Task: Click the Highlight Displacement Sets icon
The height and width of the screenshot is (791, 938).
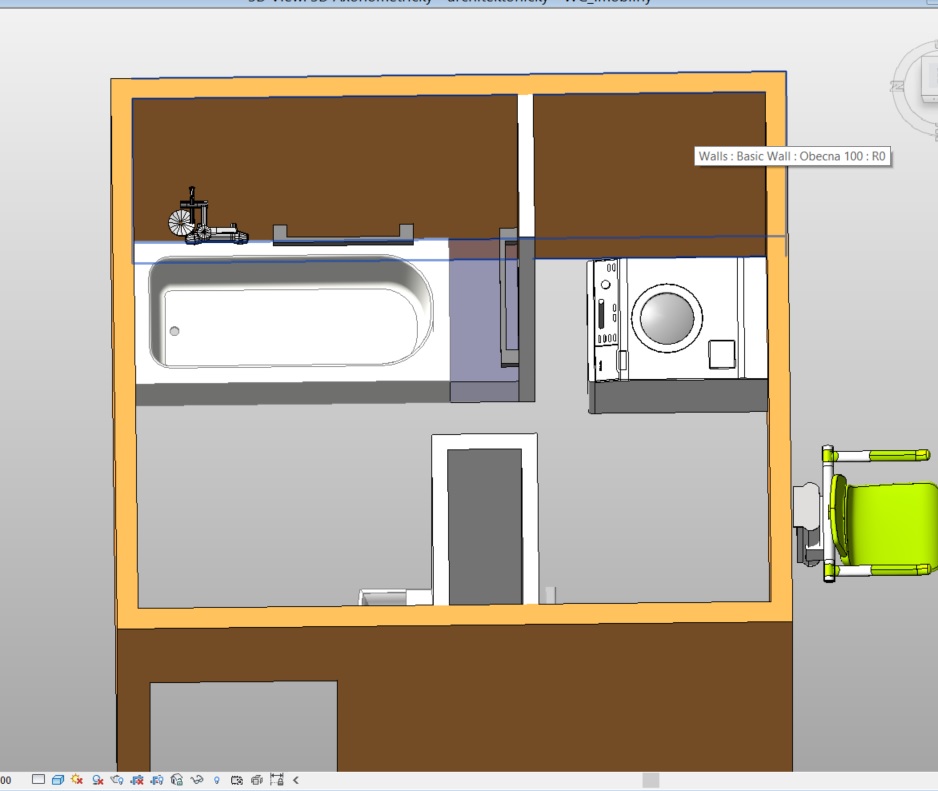Action: [x=277, y=780]
